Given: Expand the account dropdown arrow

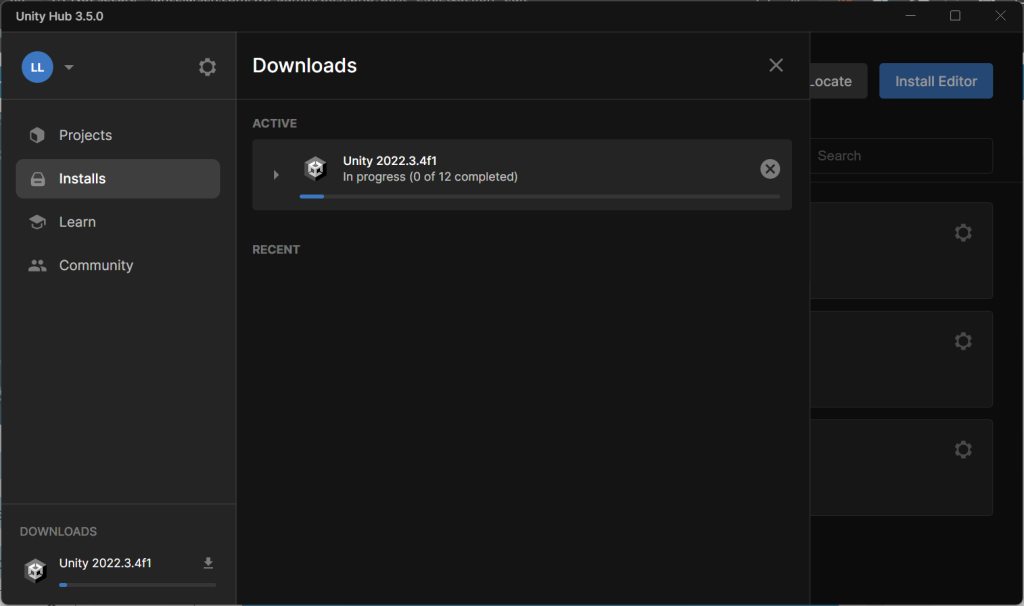Looking at the screenshot, I should (69, 67).
